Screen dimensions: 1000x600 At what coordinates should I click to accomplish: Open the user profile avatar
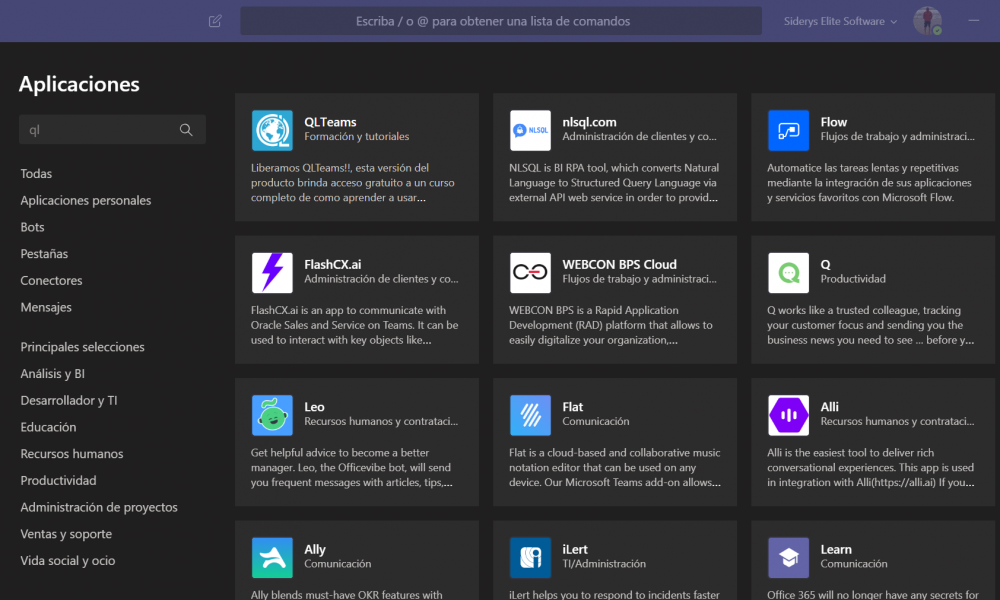927,20
